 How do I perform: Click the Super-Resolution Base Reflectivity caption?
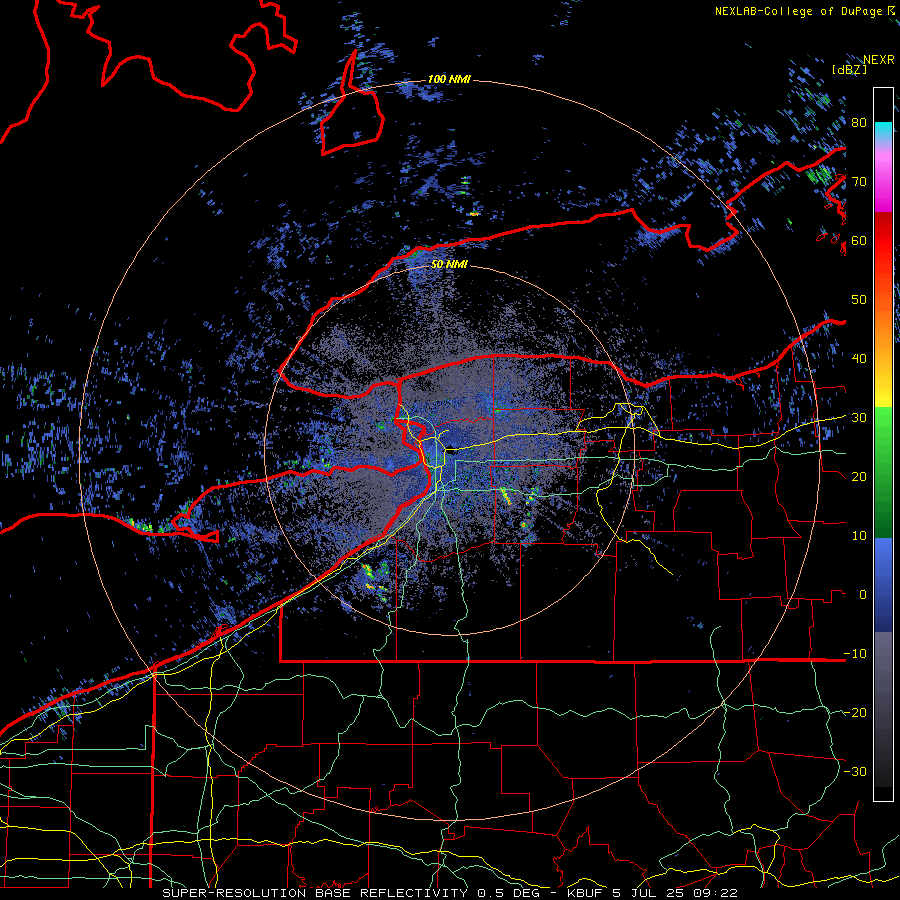click(315, 893)
